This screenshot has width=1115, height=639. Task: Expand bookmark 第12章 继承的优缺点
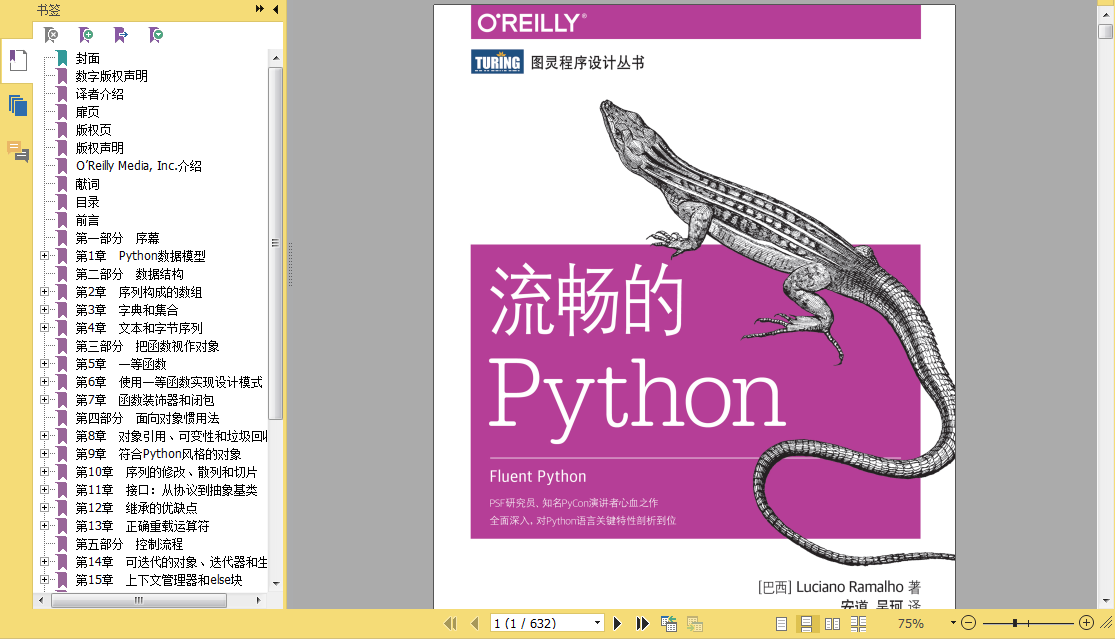click(44, 508)
